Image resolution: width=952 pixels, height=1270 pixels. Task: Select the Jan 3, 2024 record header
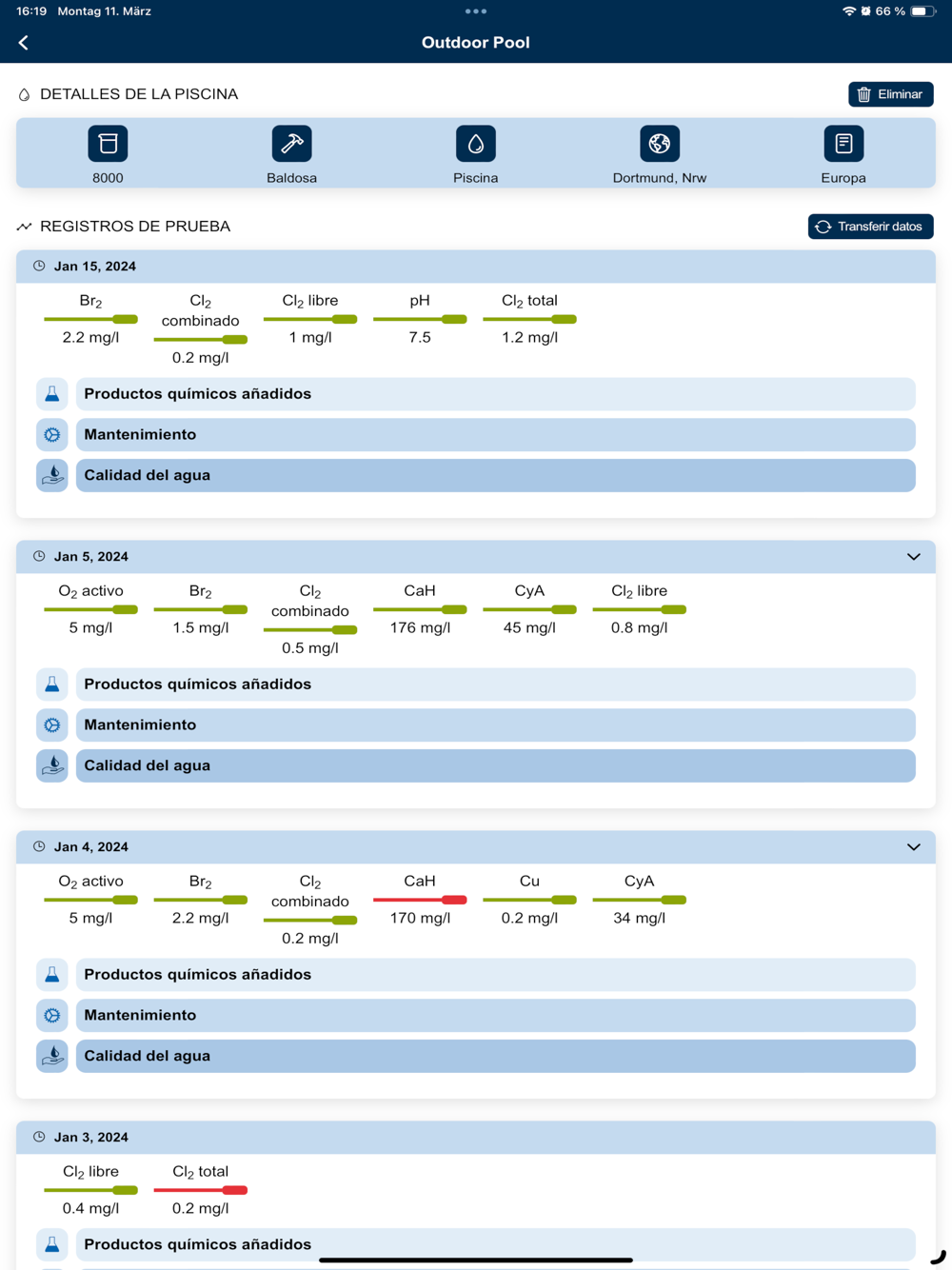click(476, 1138)
